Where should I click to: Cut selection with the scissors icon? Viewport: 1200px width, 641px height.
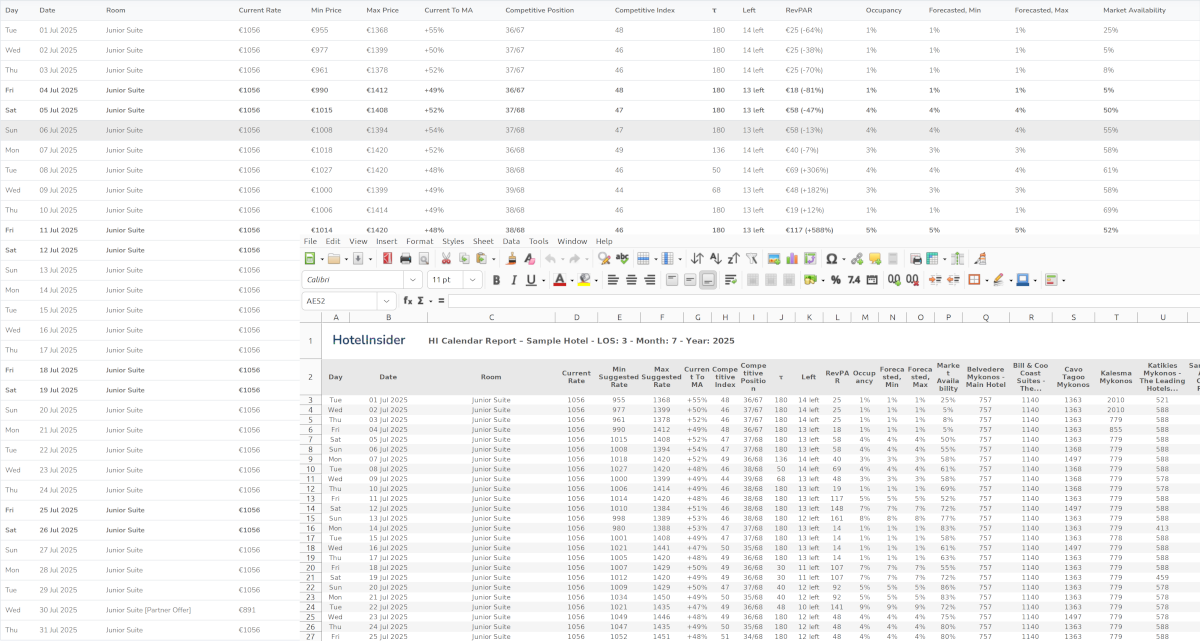pyautogui.click(x=447, y=258)
